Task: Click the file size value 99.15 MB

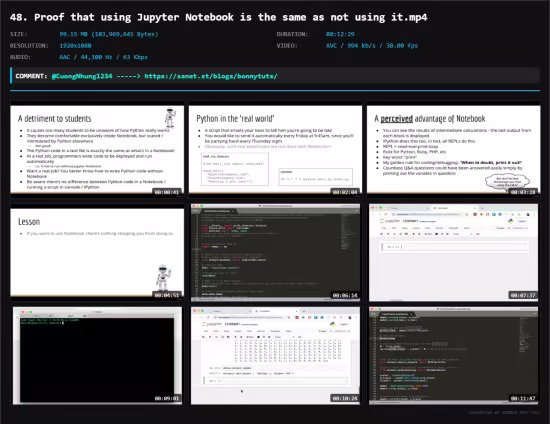Action: [x=109, y=34]
